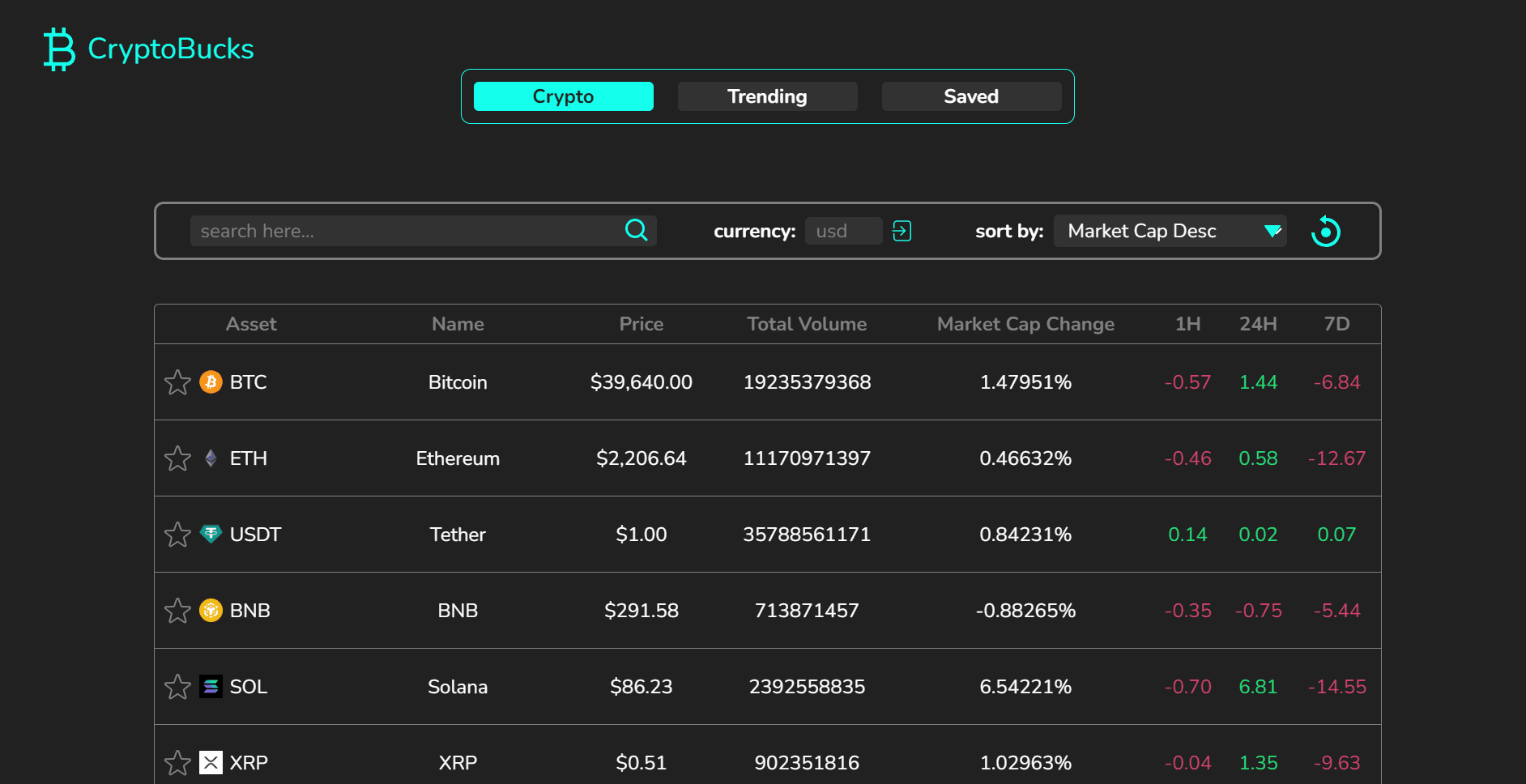
Task: Click market cap change 6.54221%
Action: 1026,687
